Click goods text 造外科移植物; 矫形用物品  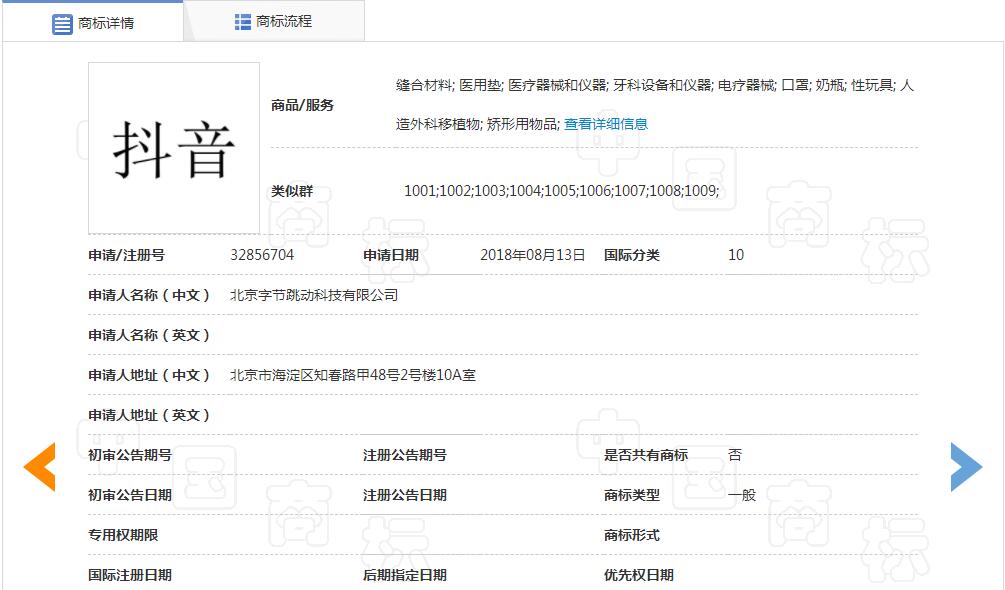coord(478,124)
